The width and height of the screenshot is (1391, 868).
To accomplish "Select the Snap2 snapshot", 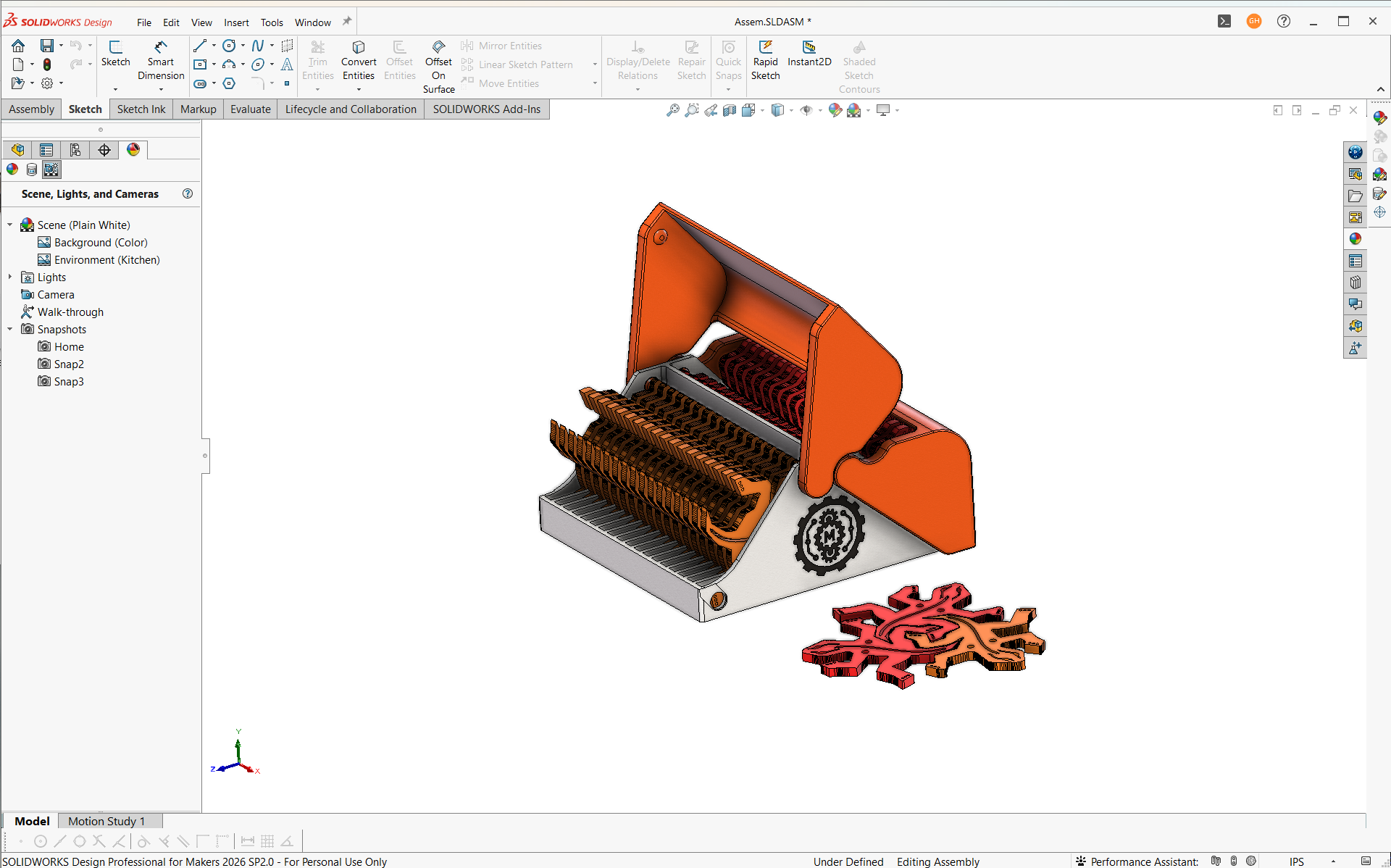I will click(69, 364).
